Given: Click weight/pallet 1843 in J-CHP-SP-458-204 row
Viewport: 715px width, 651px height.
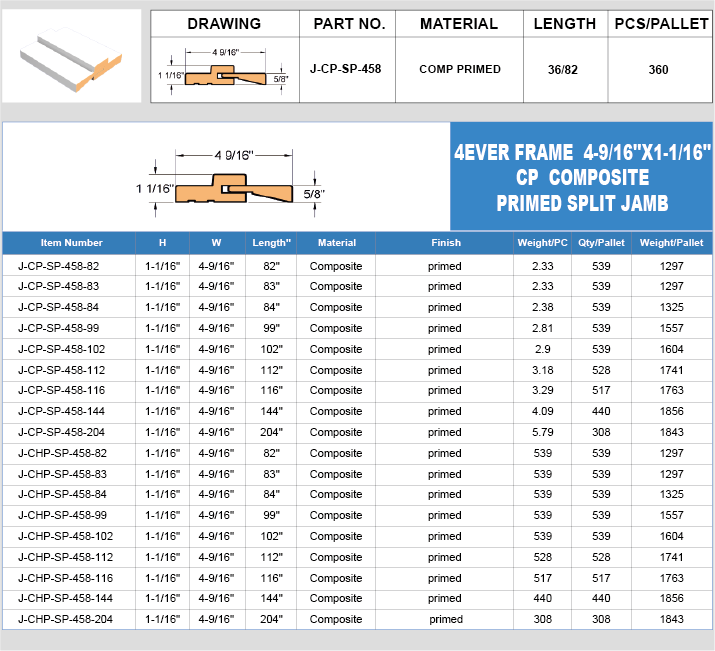Looking at the screenshot, I should (x=671, y=619).
